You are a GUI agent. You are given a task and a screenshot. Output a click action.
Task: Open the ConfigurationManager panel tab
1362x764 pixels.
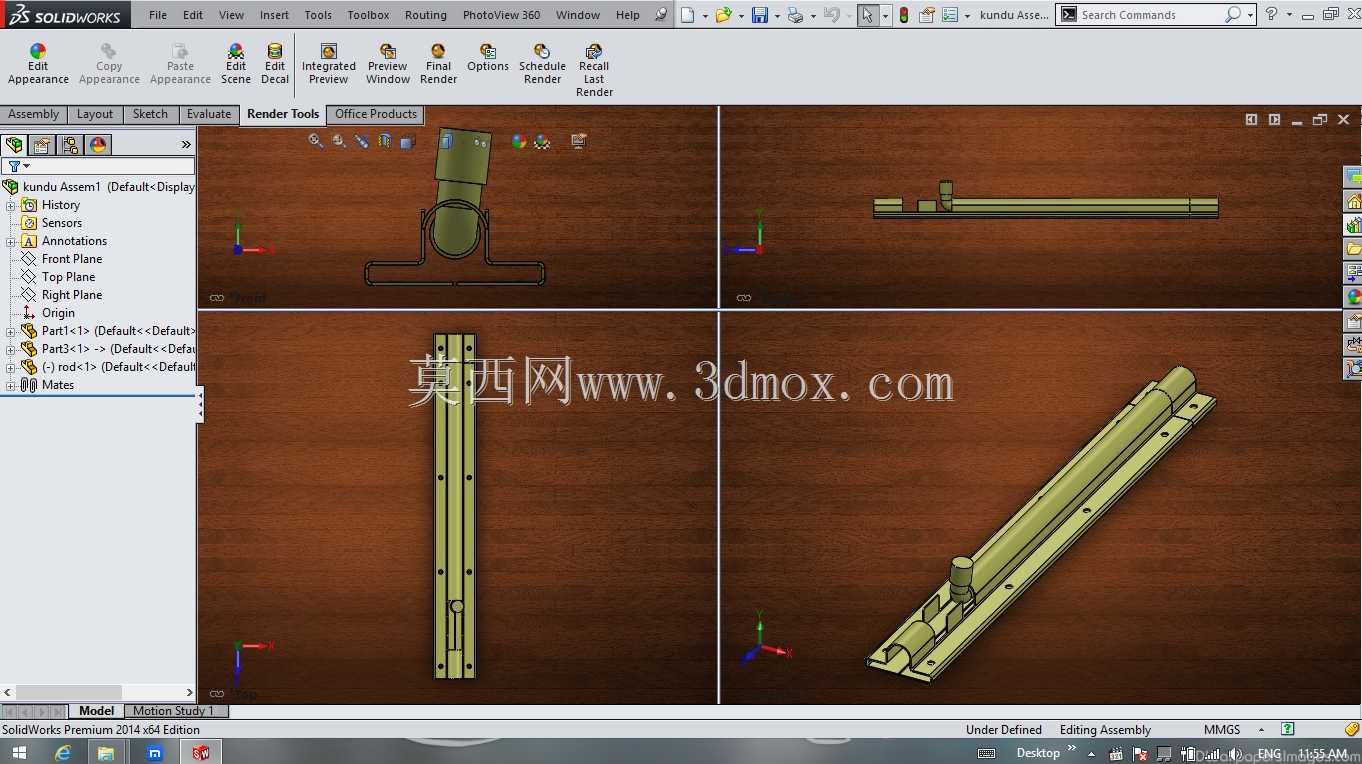click(70, 145)
